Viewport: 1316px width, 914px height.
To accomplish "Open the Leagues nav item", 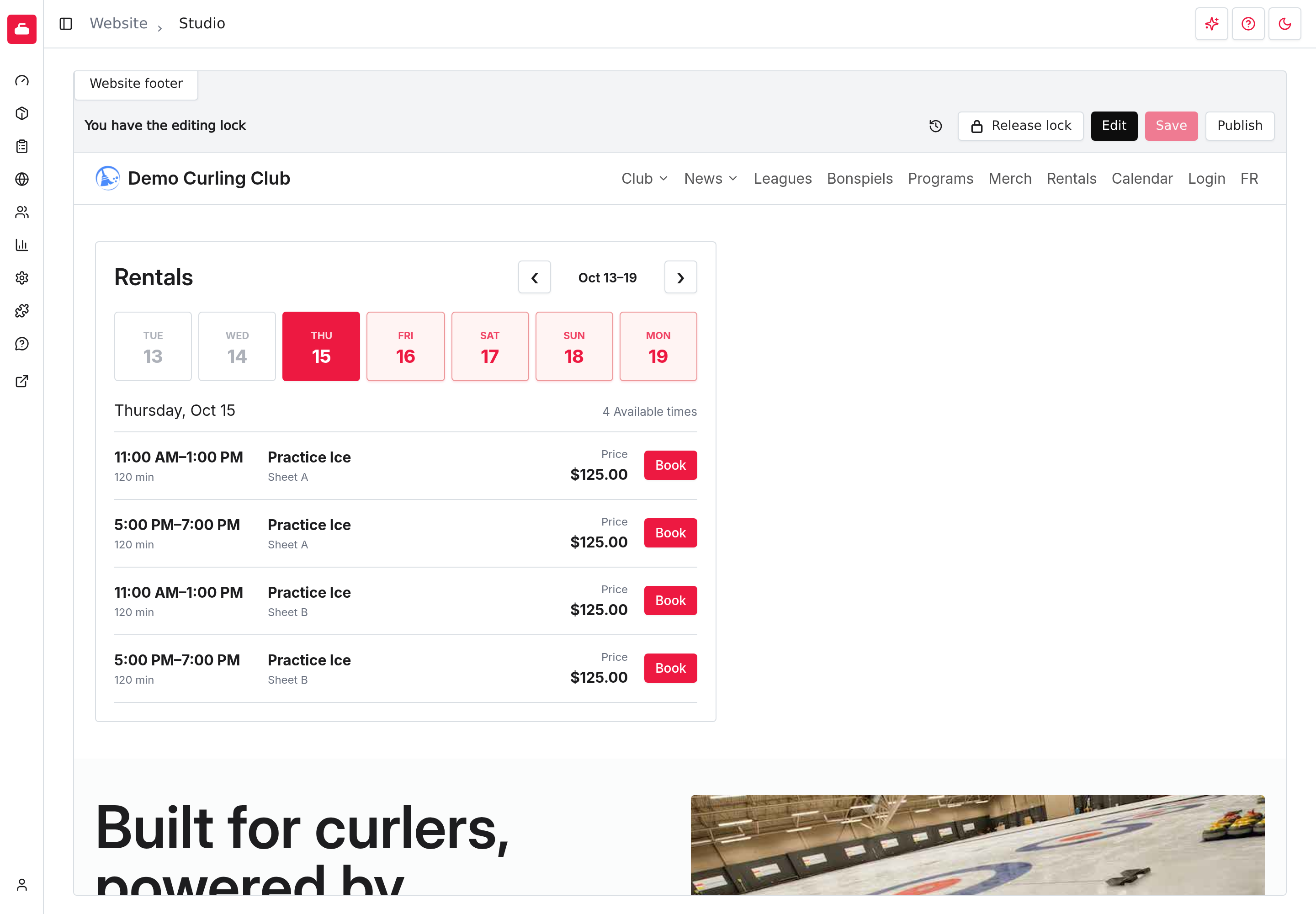I will pyautogui.click(x=782, y=179).
